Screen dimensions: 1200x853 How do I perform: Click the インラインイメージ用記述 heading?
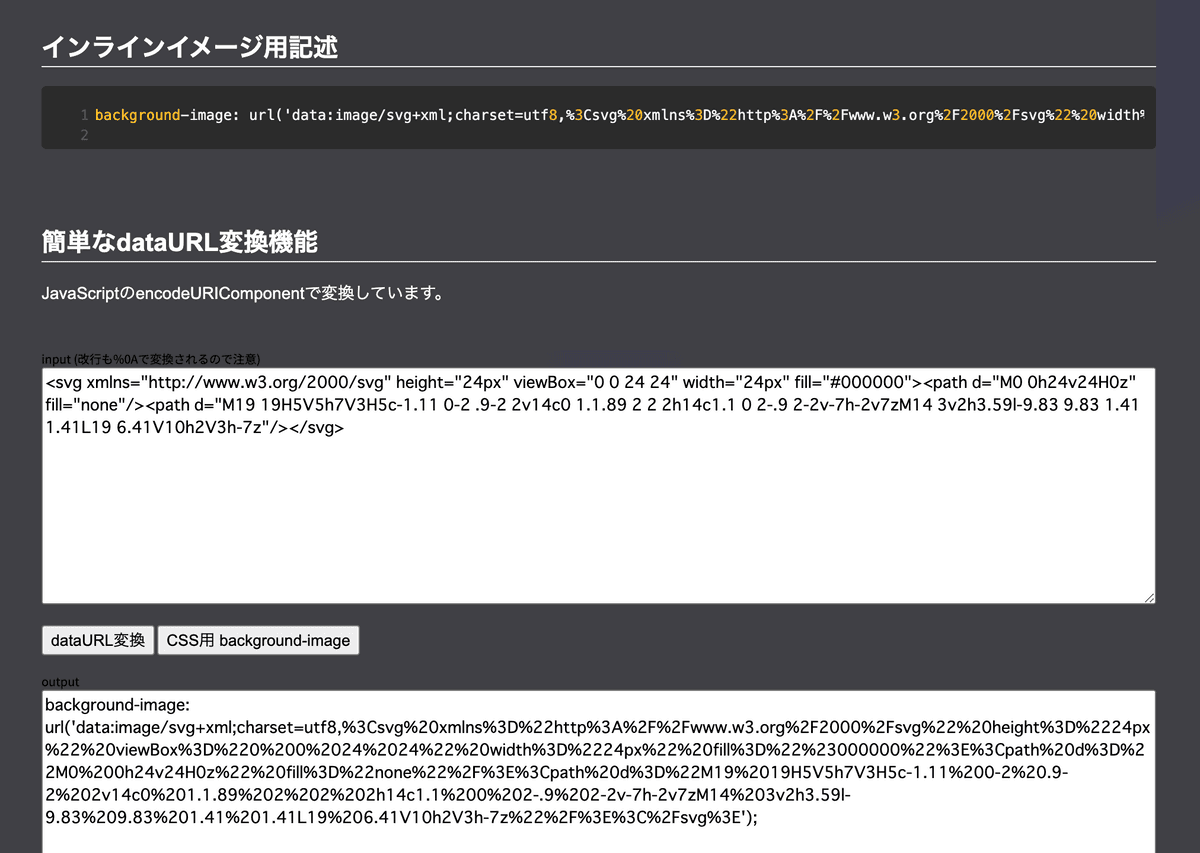pyautogui.click(x=190, y=47)
